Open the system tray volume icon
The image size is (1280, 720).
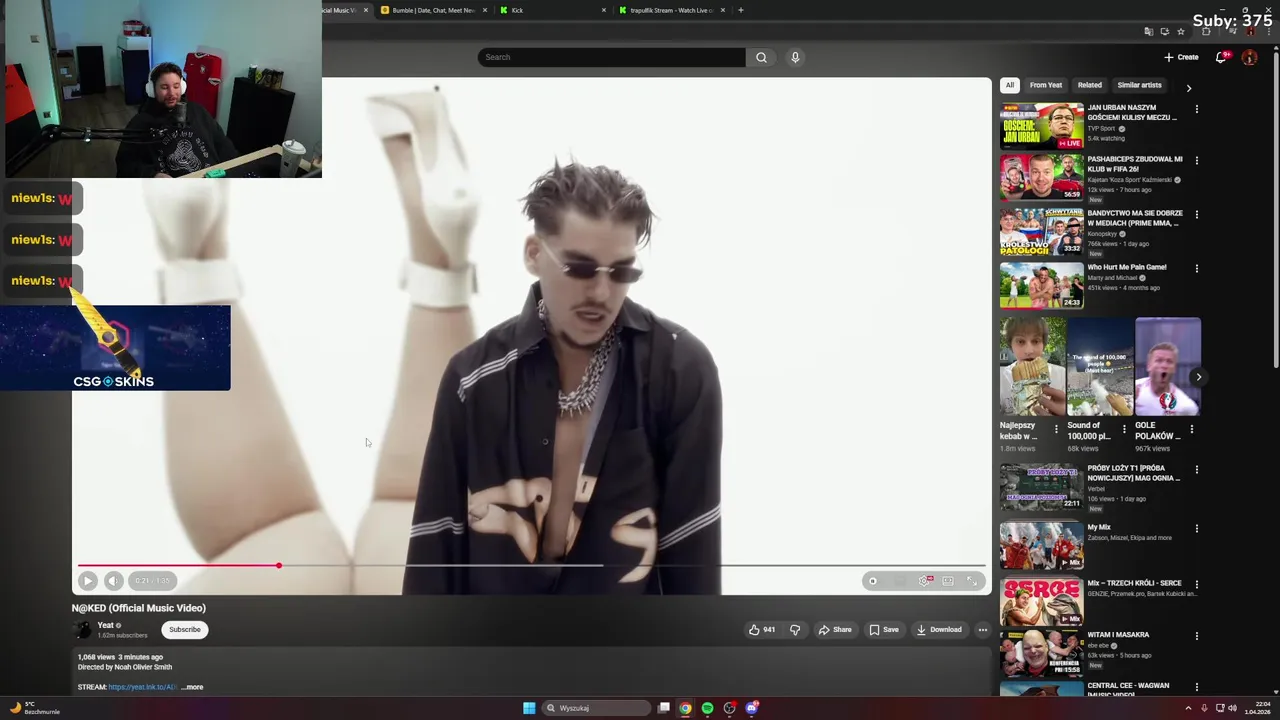coord(1232,708)
